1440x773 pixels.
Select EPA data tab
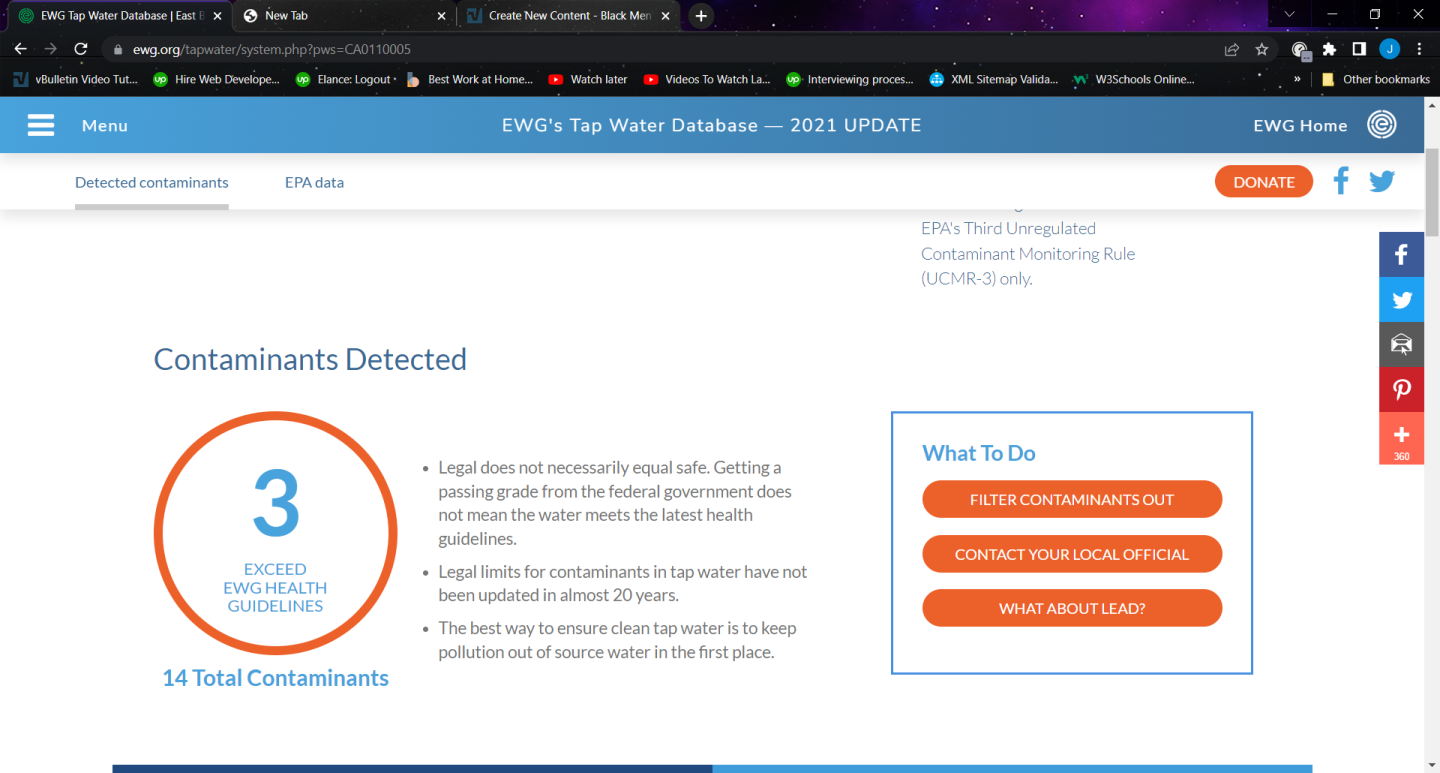point(314,182)
